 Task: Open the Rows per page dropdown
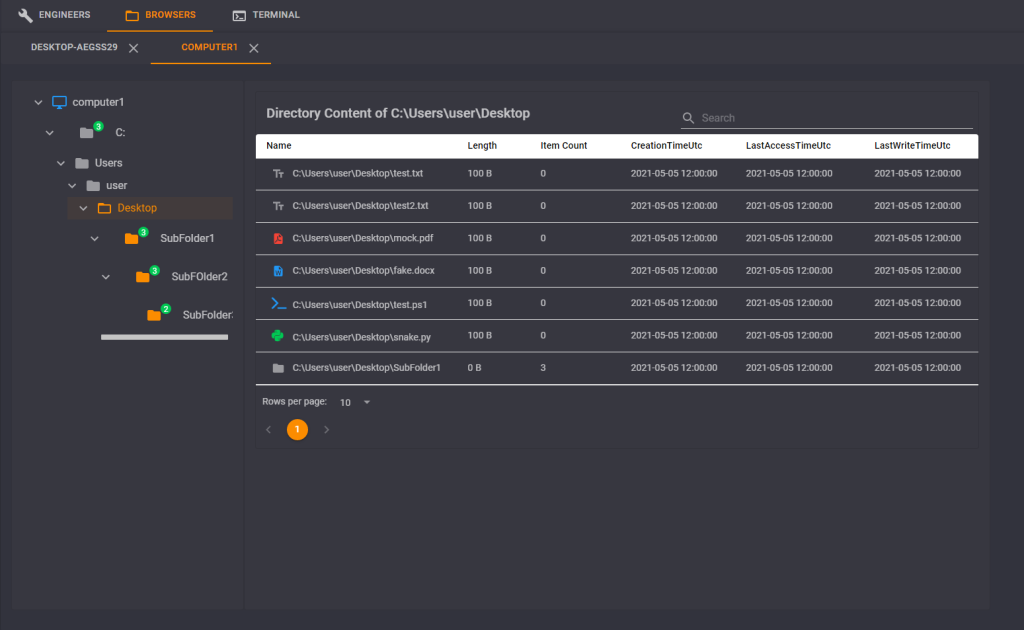355,402
